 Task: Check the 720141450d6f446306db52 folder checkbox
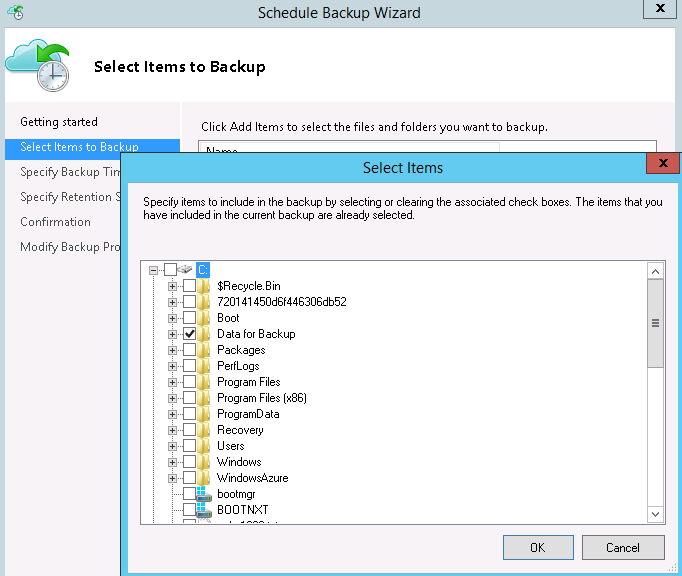pyautogui.click(x=190, y=302)
